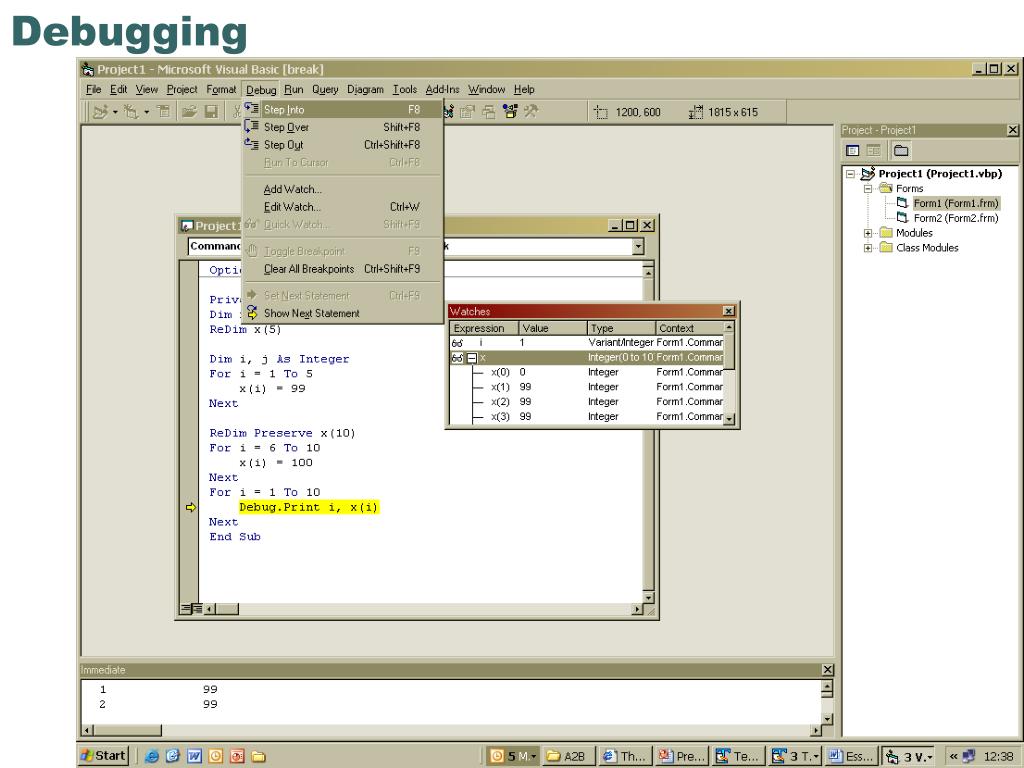Screen dimensions: 1024x768
Task: Open the Add Project dropdown arrow
Action: (x=115, y=112)
